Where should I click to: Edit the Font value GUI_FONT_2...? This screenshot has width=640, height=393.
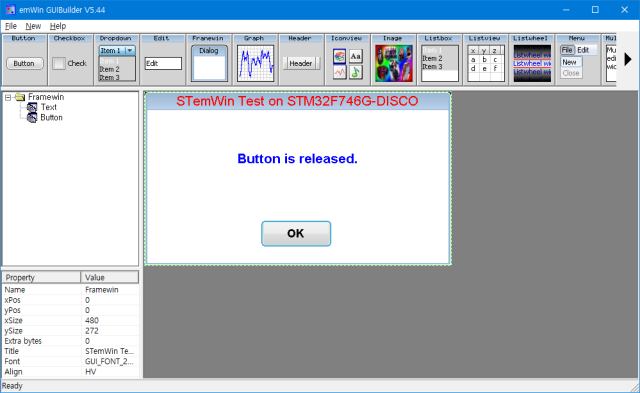pyautogui.click(x=111, y=361)
